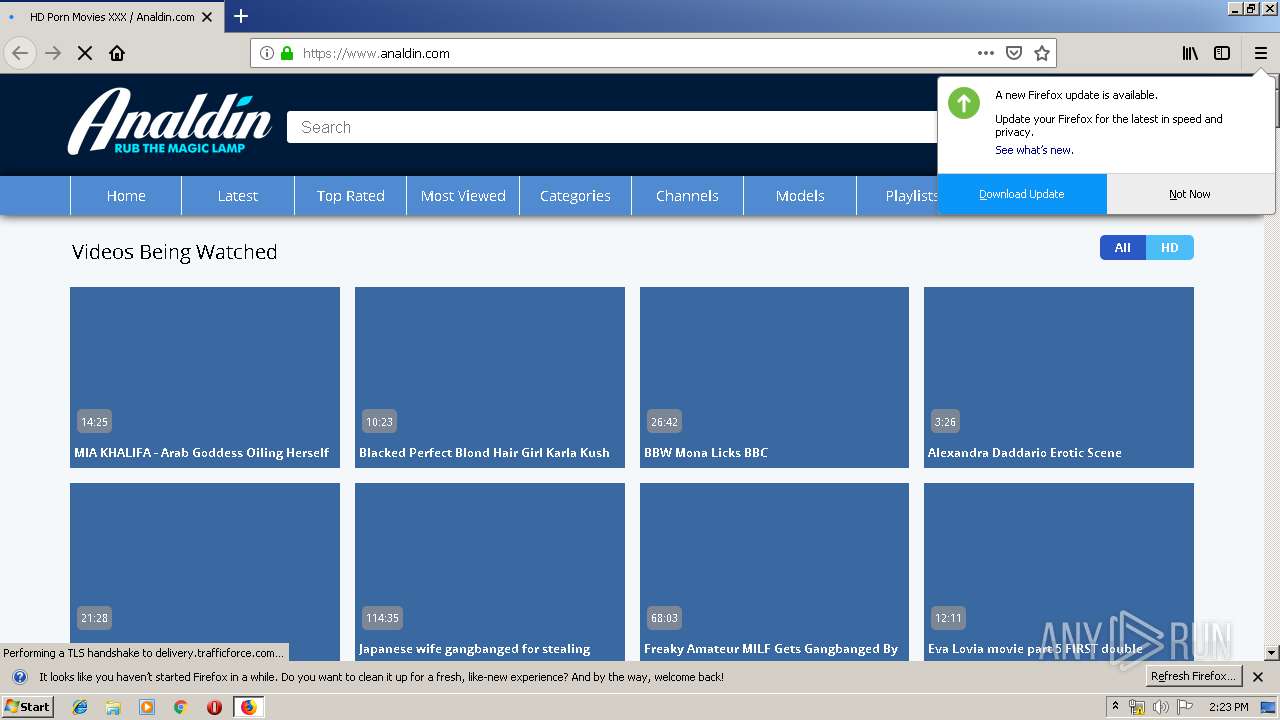
Task: Click the green secure connection padlock
Action: click(x=287, y=53)
